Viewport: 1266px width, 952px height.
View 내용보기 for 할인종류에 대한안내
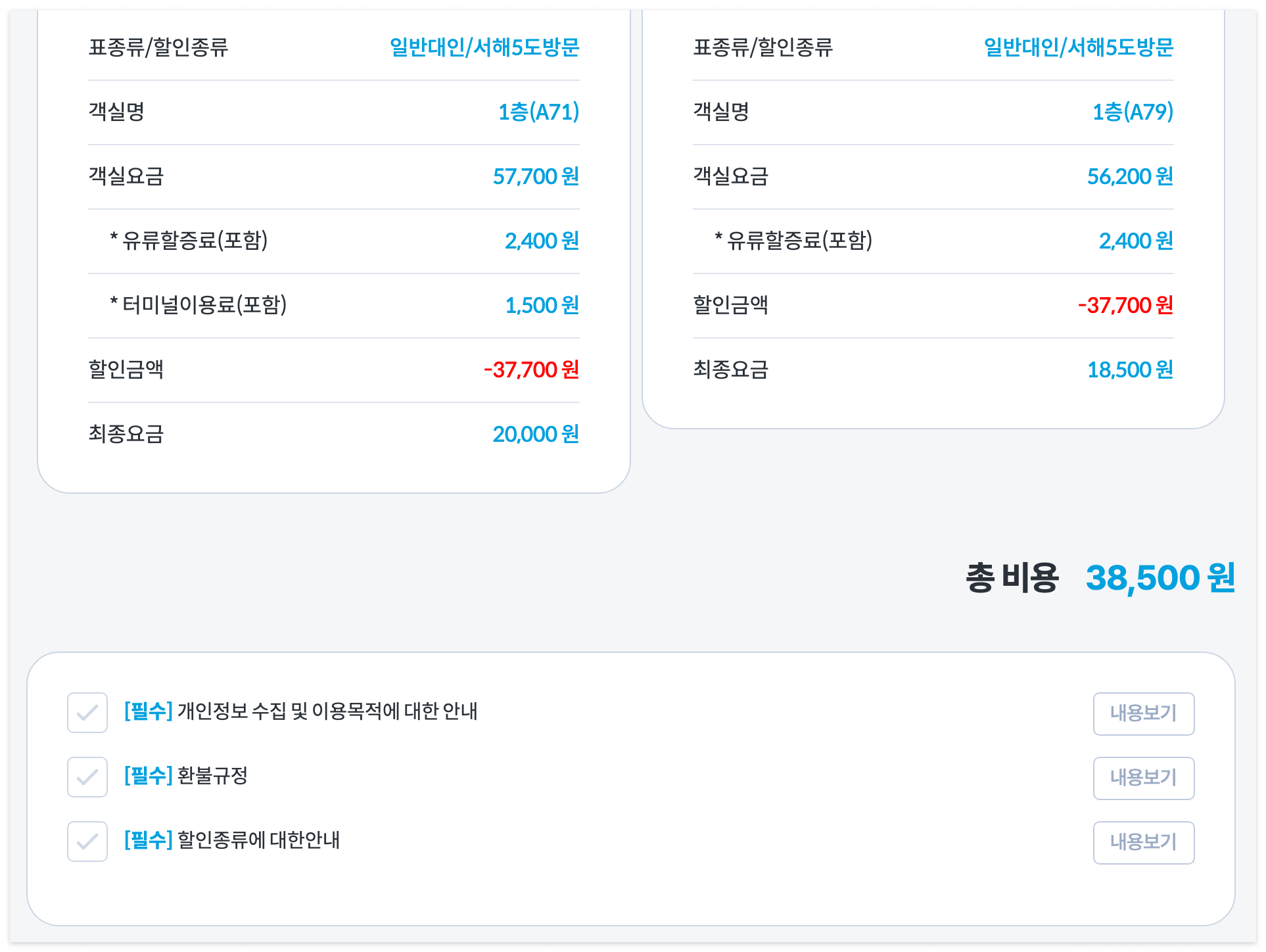pos(1144,842)
